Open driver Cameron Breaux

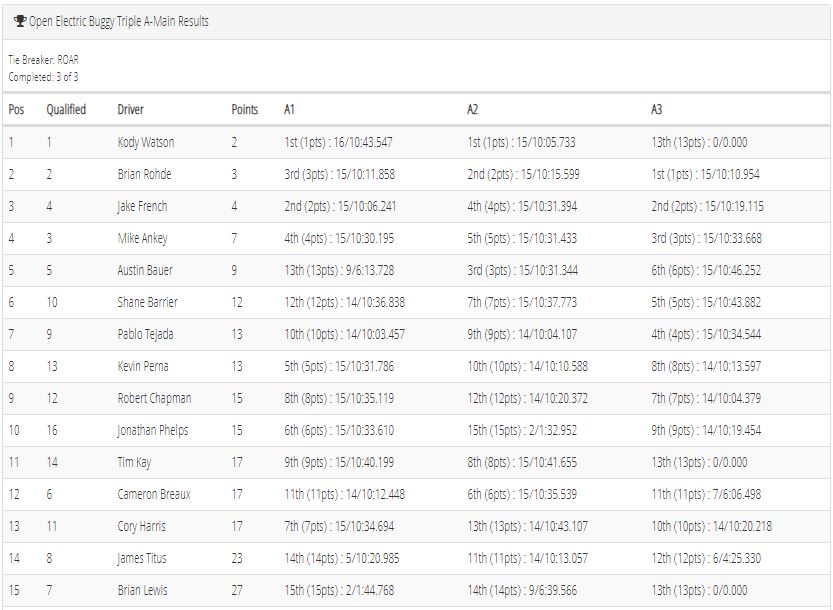[154, 494]
